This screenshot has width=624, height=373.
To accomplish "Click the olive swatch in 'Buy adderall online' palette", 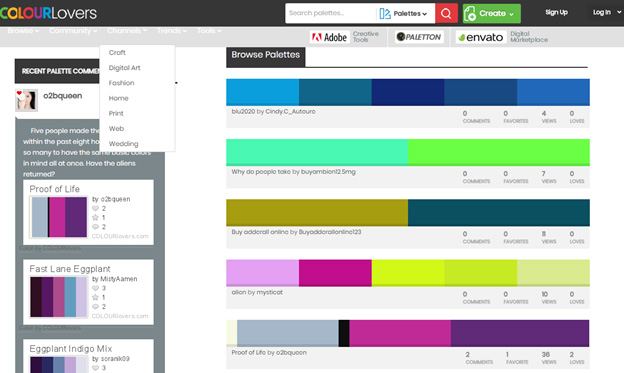I will (x=317, y=213).
